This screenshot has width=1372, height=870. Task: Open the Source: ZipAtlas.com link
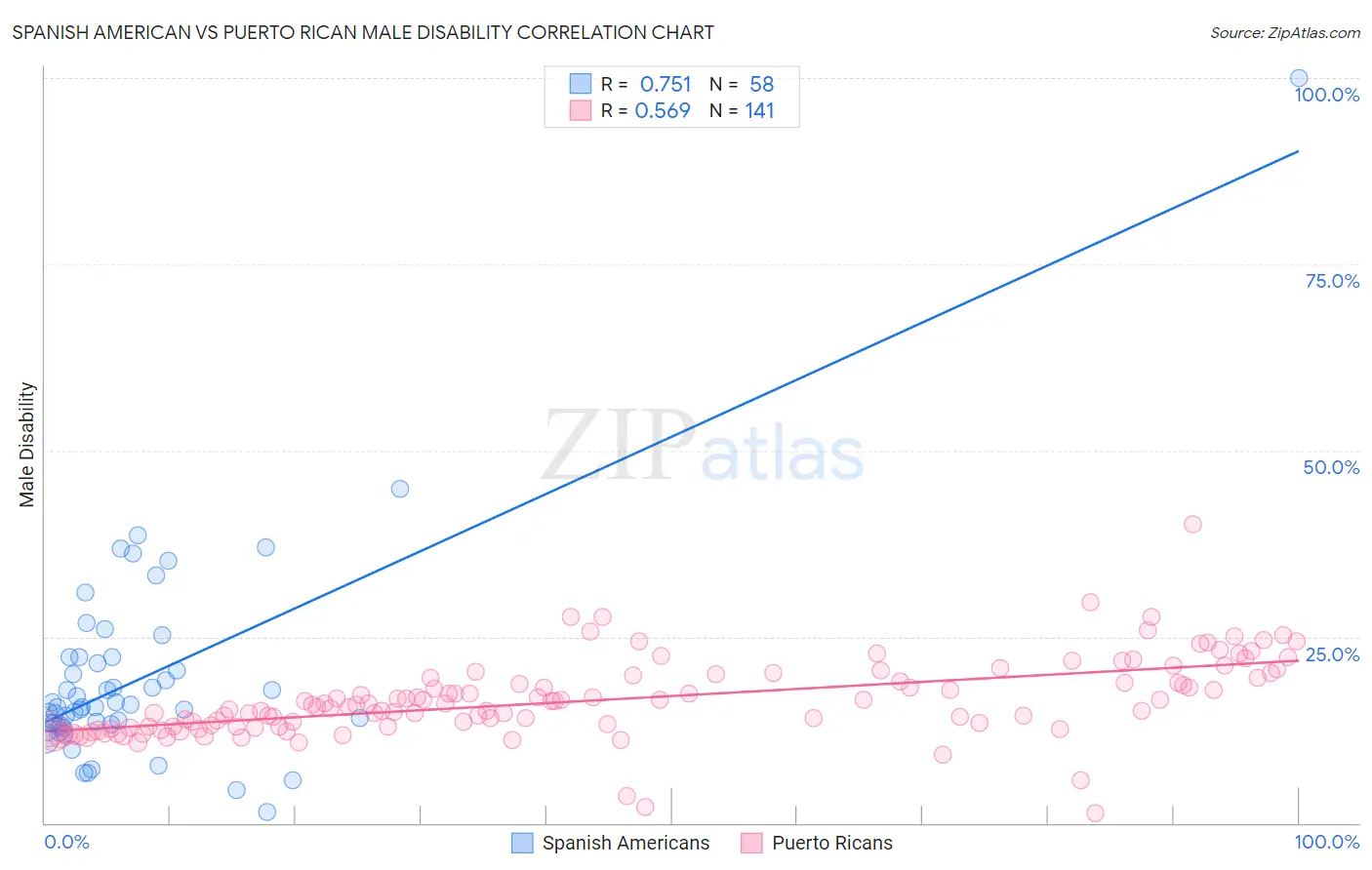pos(1285,32)
